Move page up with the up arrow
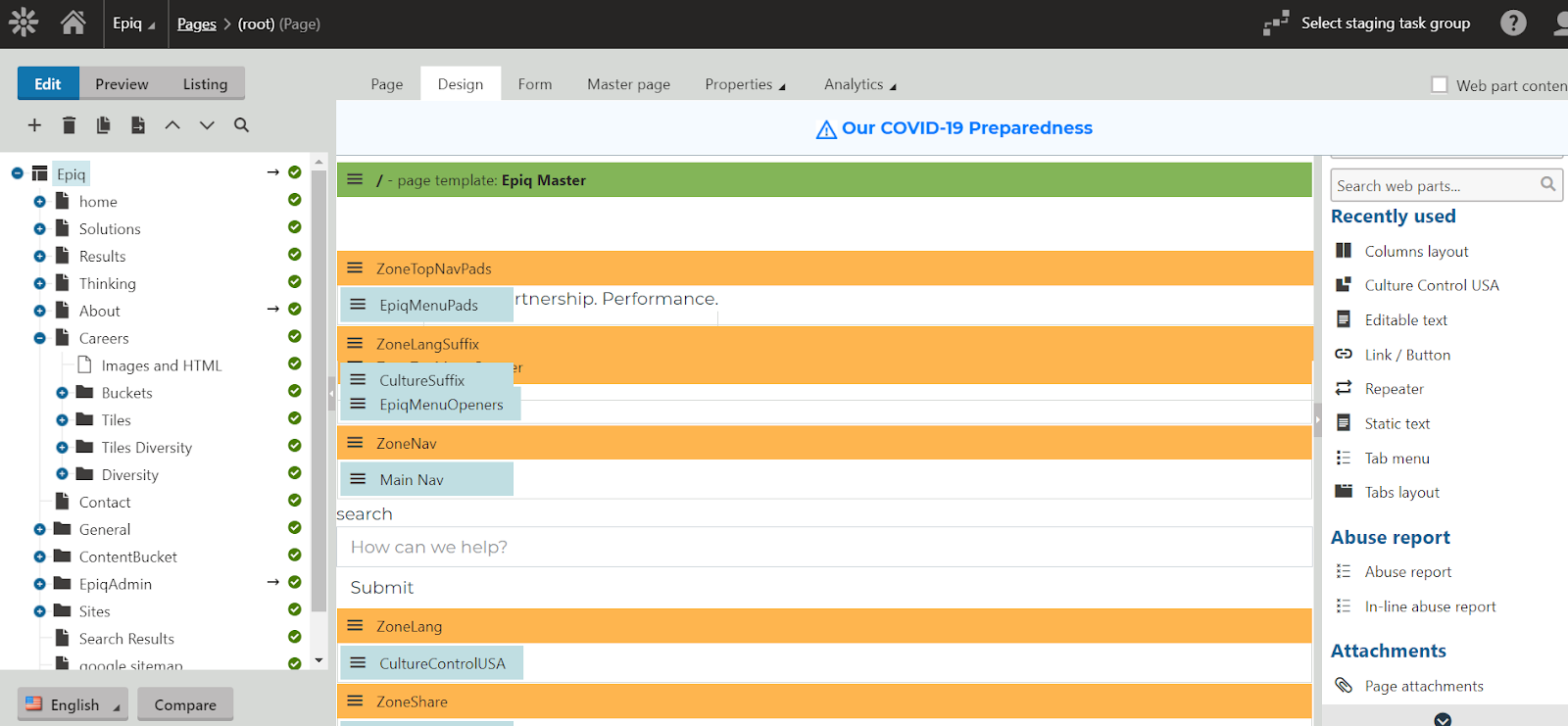This screenshot has width=1568, height=726. (x=172, y=125)
